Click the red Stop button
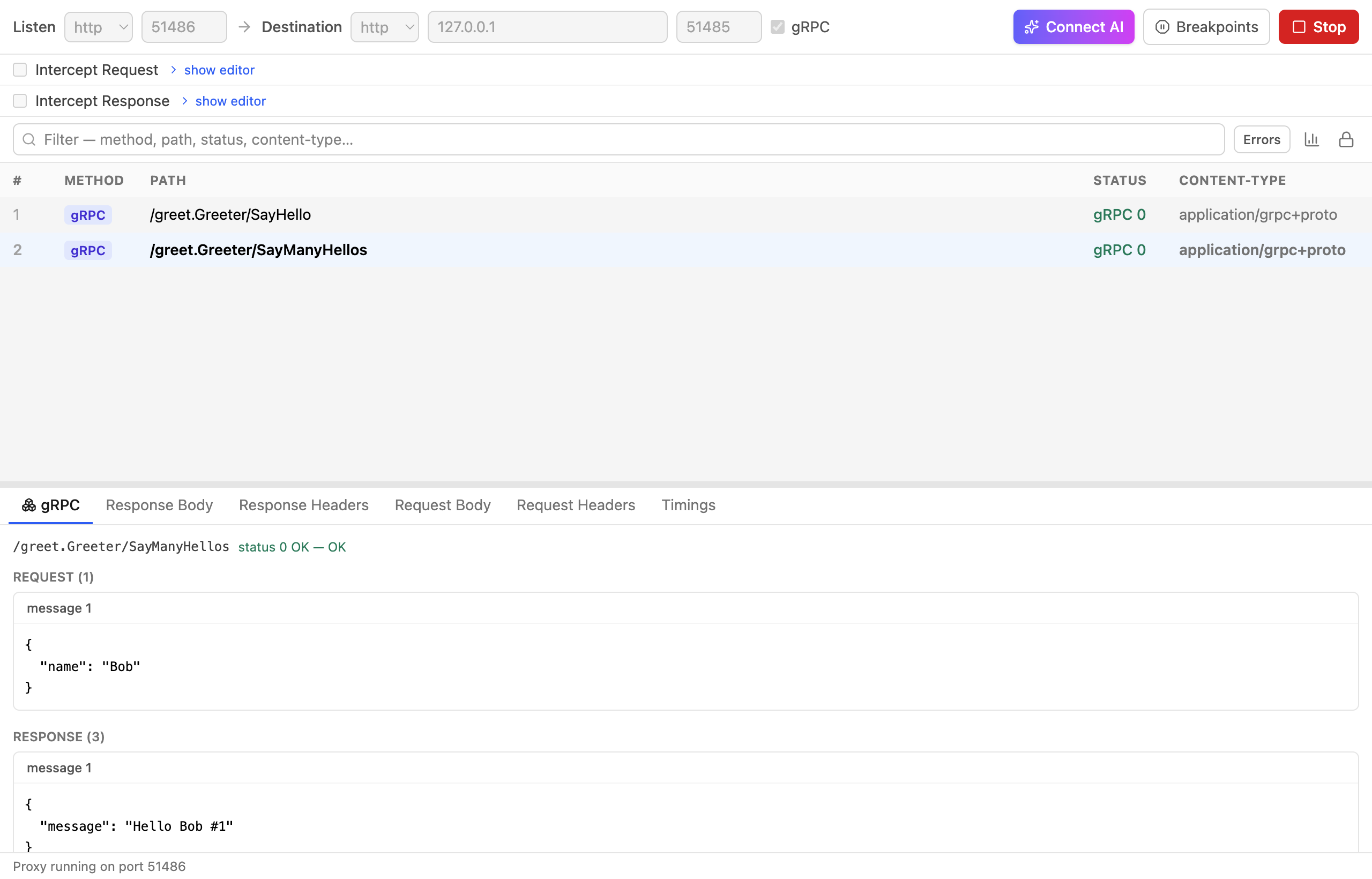 [x=1318, y=27]
